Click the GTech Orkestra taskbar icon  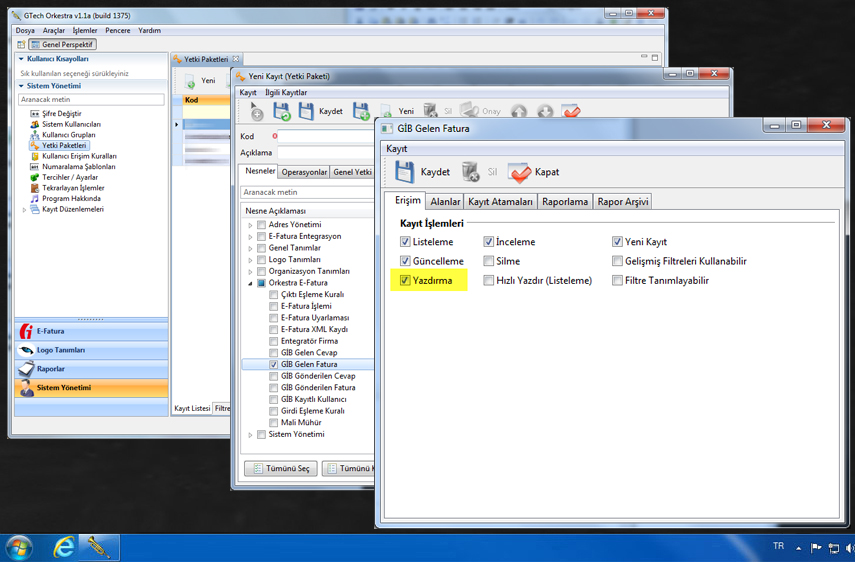click(x=99, y=548)
